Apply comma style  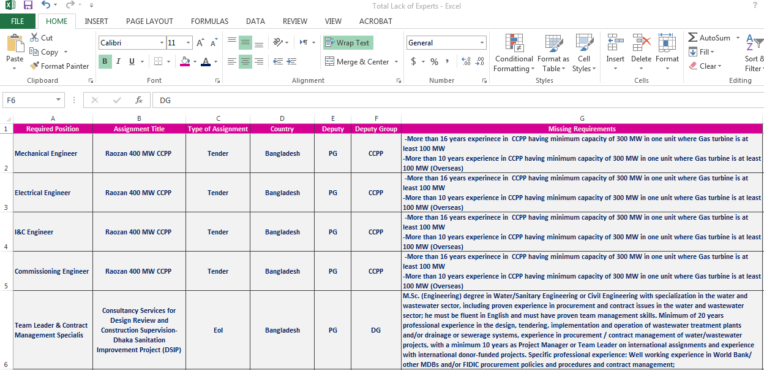point(447,61)
